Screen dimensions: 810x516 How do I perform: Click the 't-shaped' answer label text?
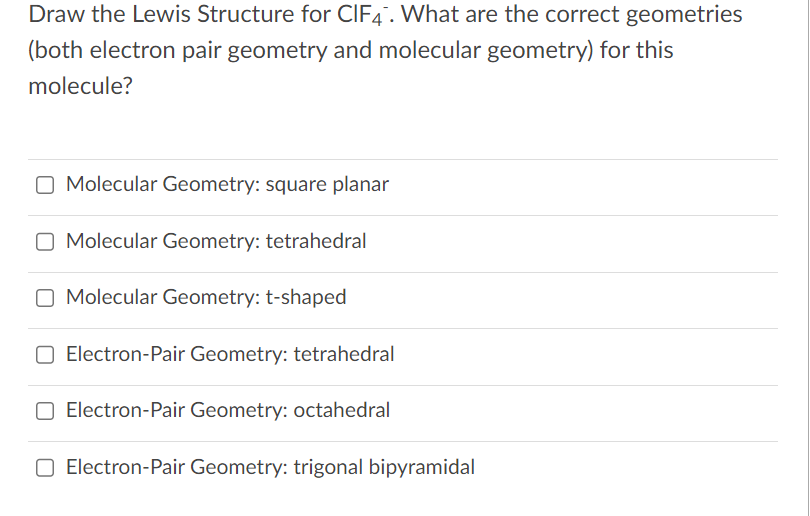pos(306,298)
